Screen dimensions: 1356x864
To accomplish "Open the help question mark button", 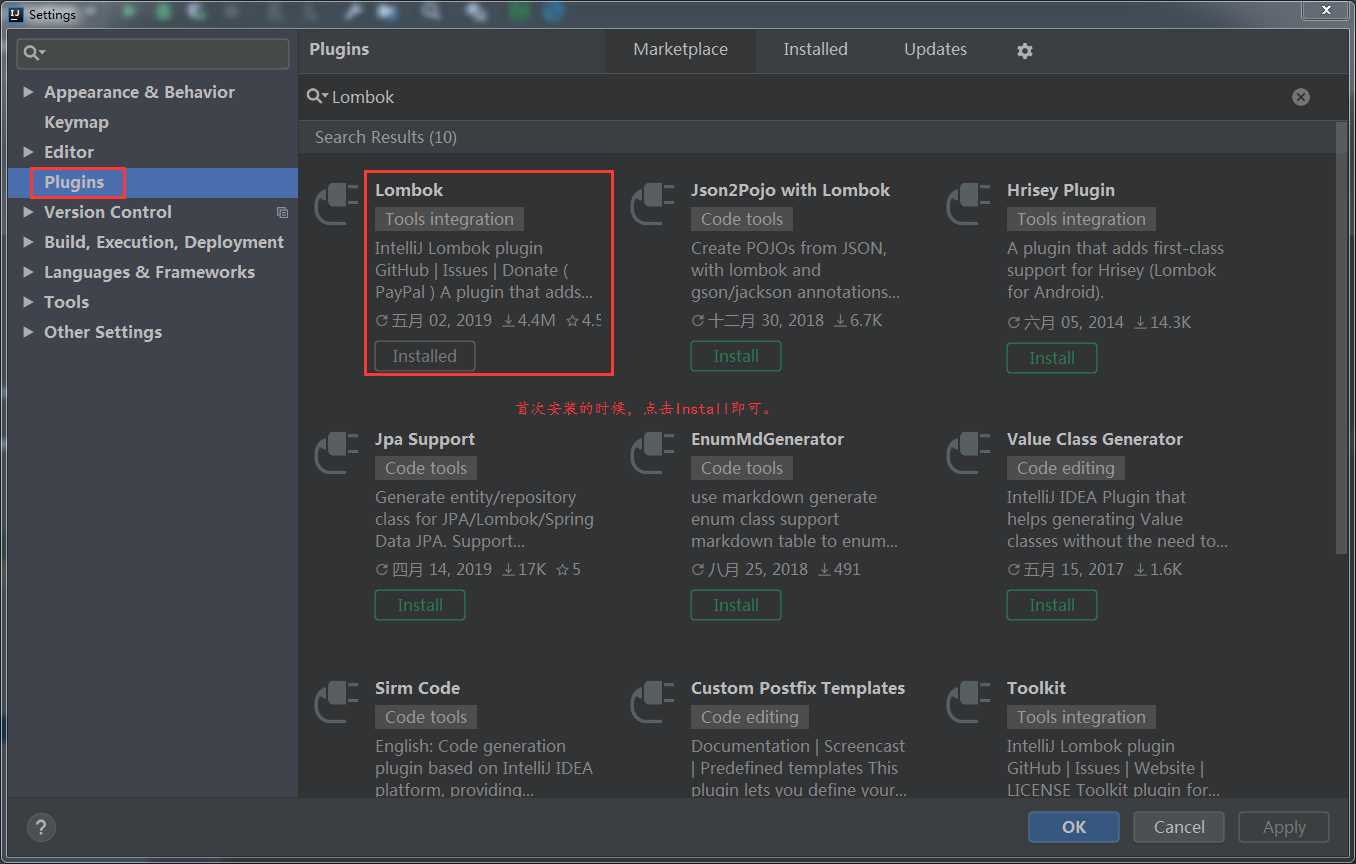I will point(41,827).
